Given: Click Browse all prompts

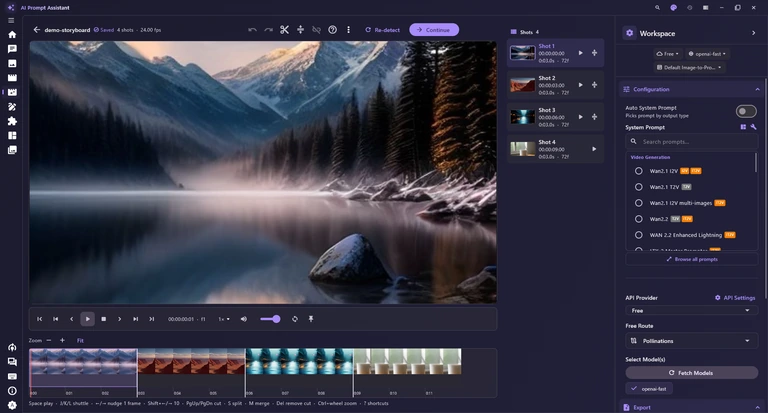Looking at the screenshot, I should pos(691,259).
